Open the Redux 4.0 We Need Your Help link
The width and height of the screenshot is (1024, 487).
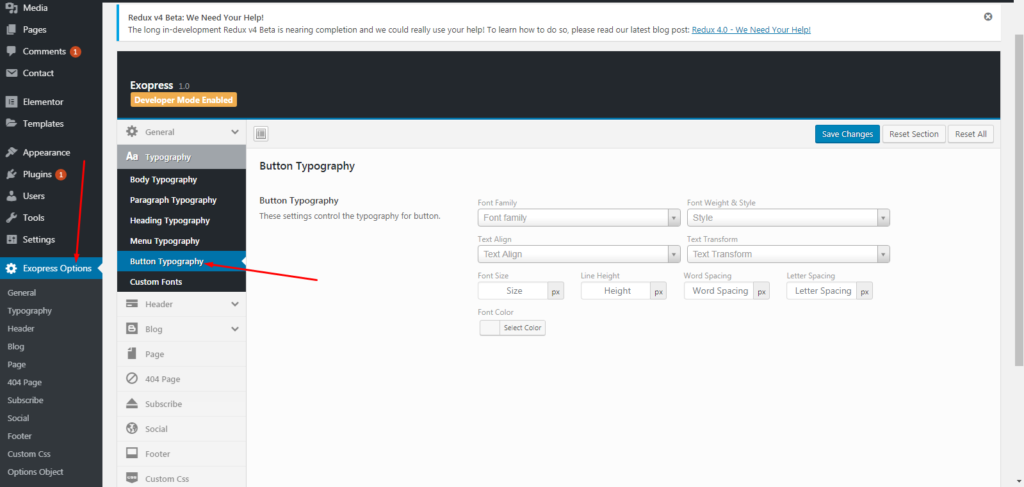tap(751, 29)
